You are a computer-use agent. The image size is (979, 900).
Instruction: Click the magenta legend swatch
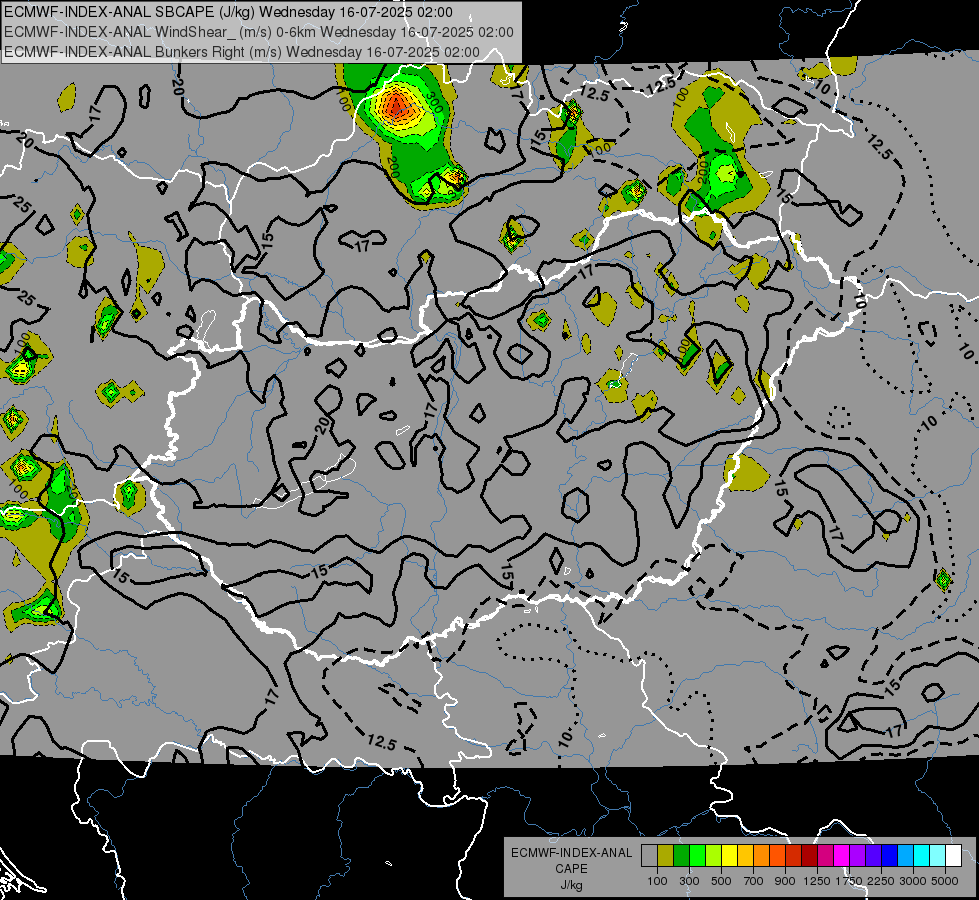[x=842, y=856]
